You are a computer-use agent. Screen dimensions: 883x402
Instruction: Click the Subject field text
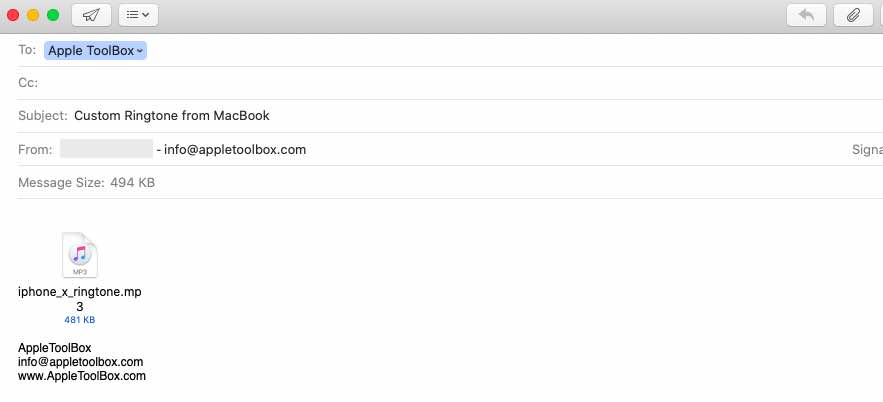click(x=171, y=116)
